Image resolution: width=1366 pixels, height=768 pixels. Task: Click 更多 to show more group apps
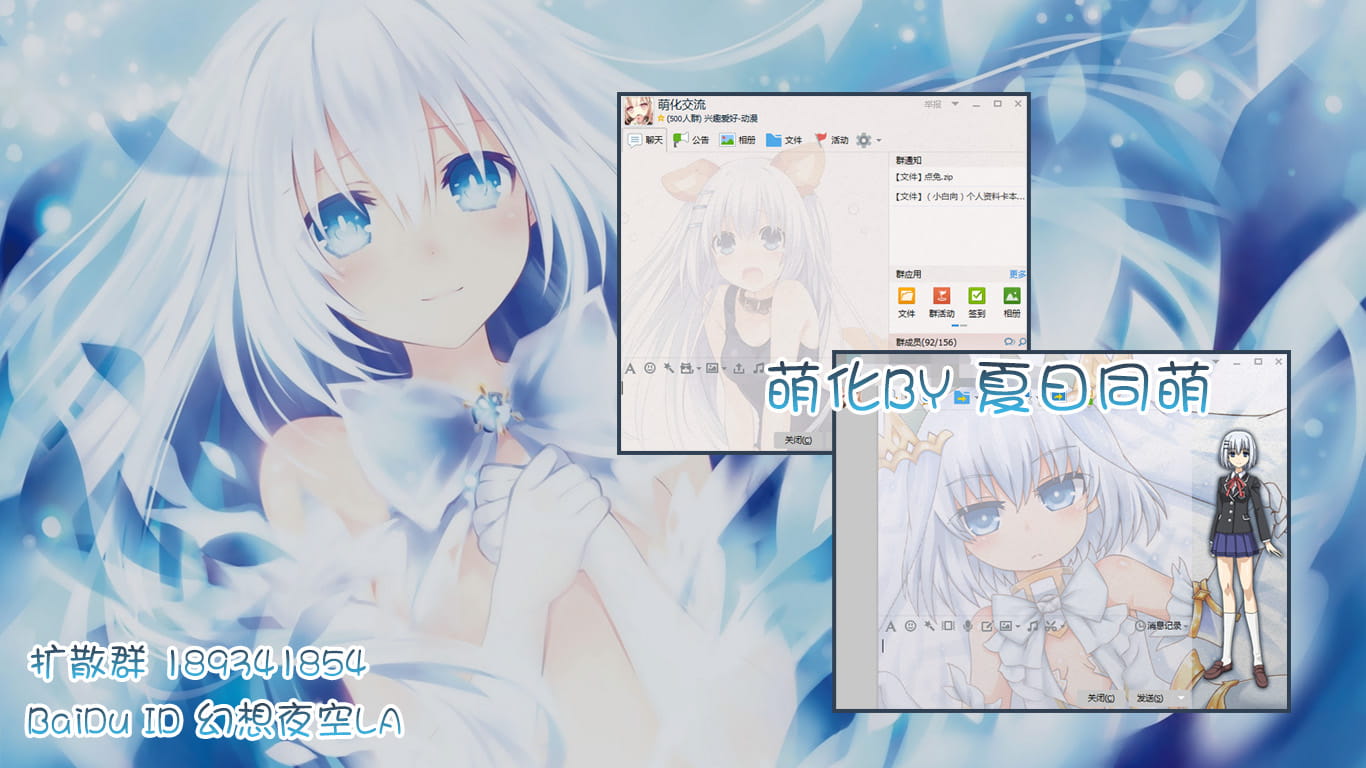pyautogui.click(x=1017, y=274)
